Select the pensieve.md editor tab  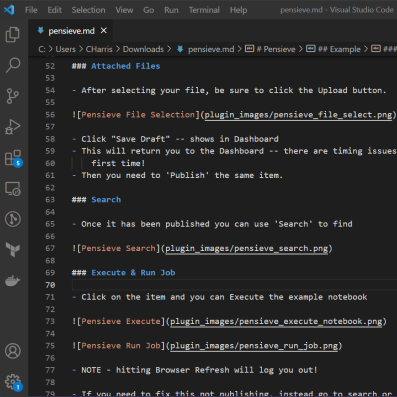tap(71, 31)
